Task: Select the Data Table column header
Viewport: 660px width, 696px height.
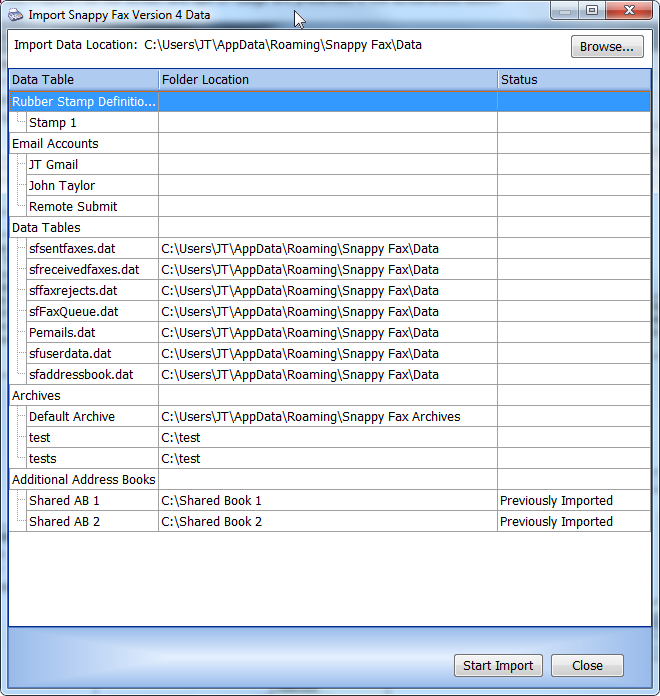Action: pos(84,80)
